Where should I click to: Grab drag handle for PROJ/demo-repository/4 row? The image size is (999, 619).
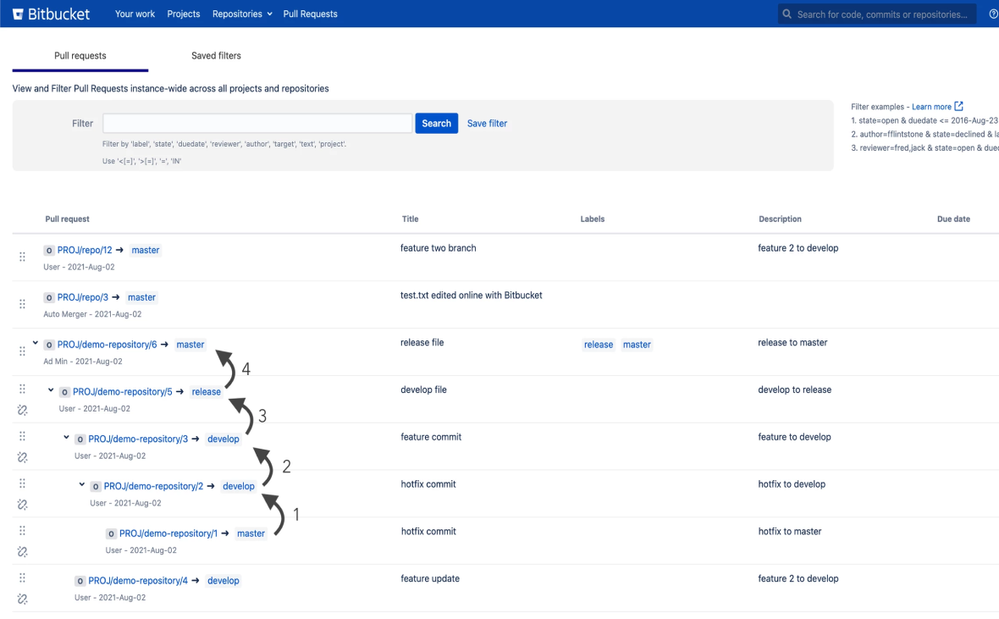pos(22,577)
